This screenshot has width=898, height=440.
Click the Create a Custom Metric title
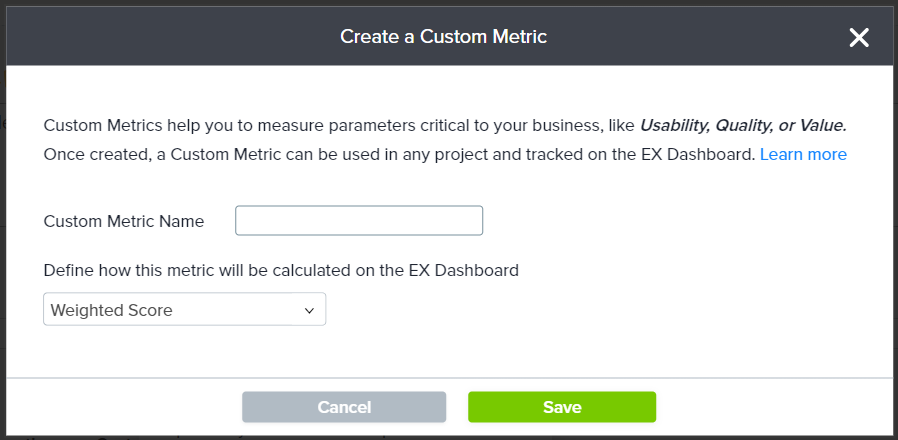click(x=443, y=37)
